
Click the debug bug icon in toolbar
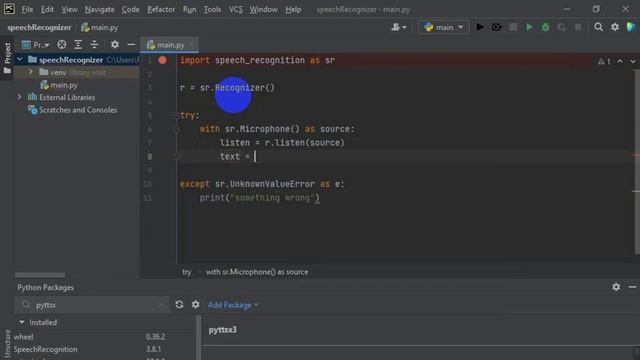click(x=496, y=27)
